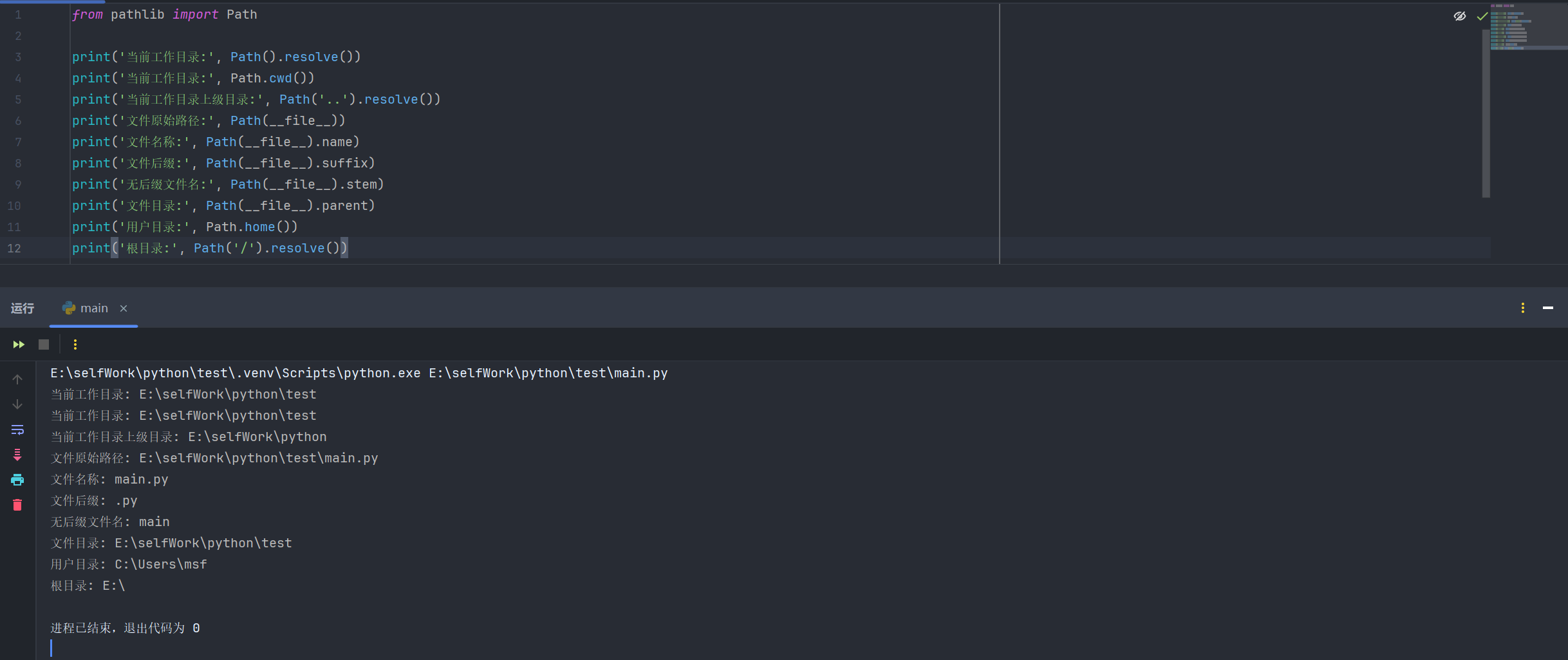Click the Path.cwd() code line

click(193, 78)
